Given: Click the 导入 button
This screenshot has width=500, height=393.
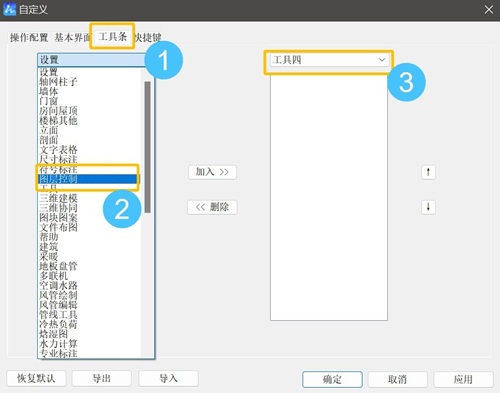Looking at the screenshot, I should pyautogui.click(x=168, y=379).
